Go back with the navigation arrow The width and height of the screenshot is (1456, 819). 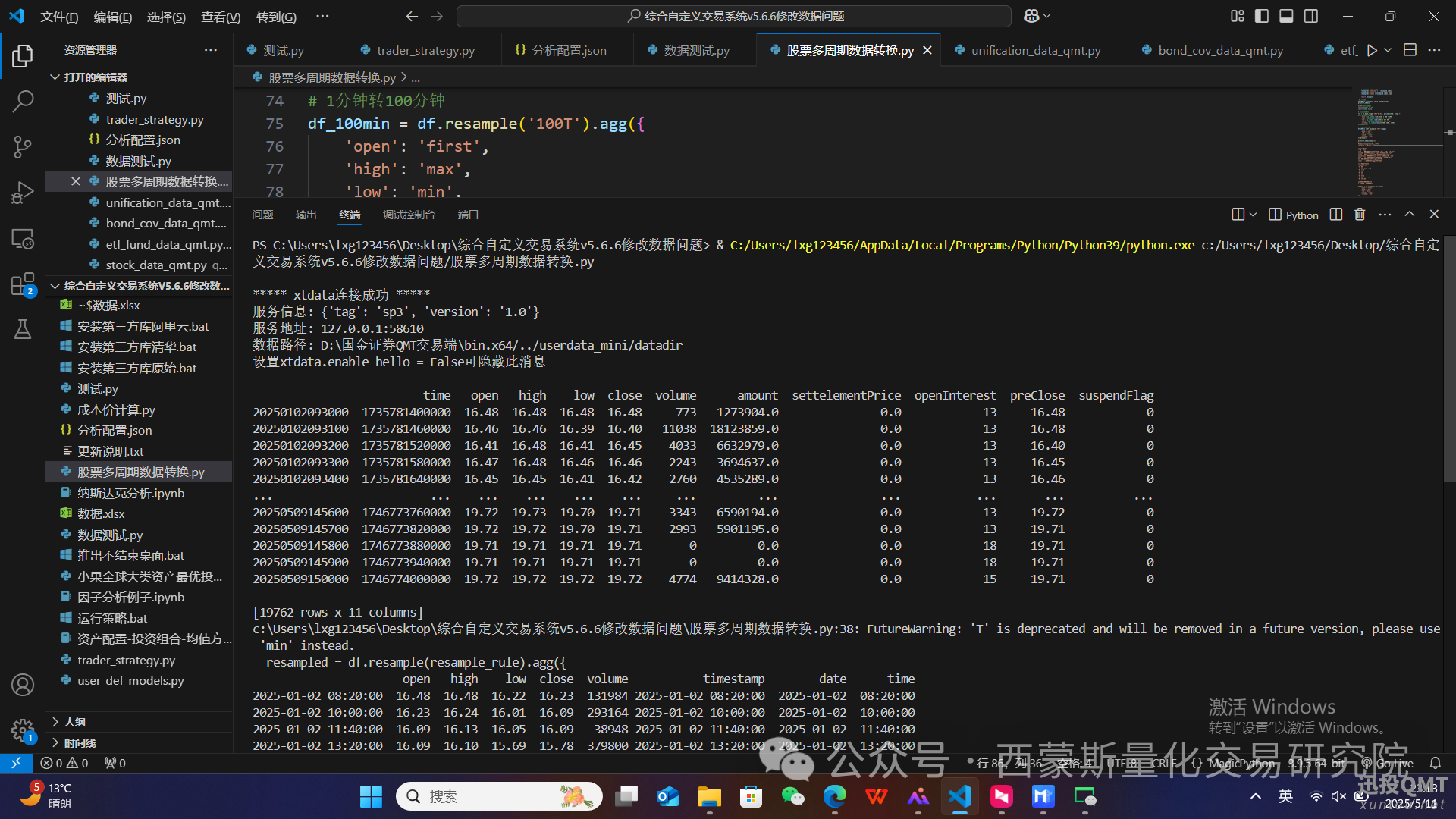pos(412,16)
